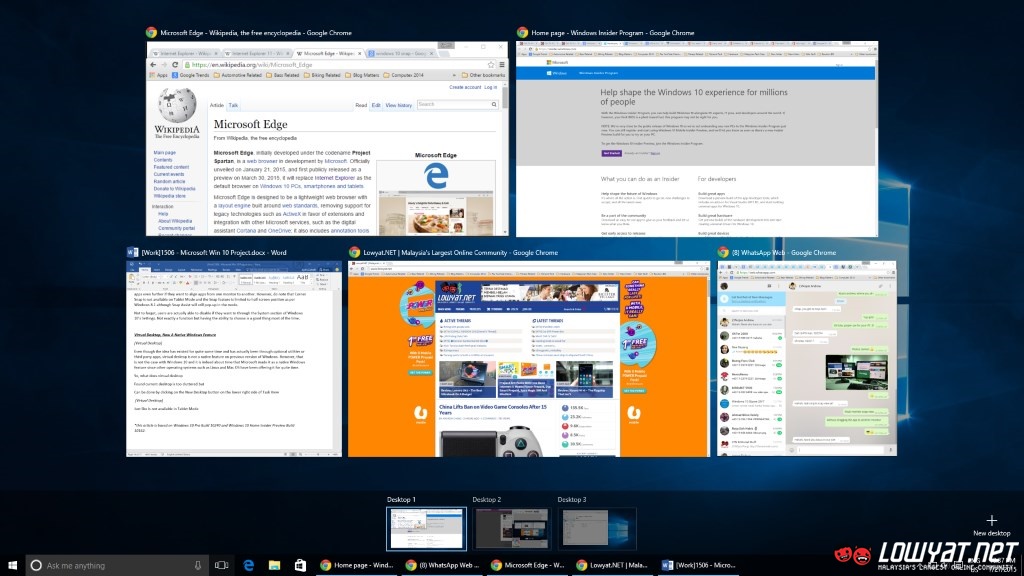
Task: Toggle the Task View taskbar button
Action: 222,565
